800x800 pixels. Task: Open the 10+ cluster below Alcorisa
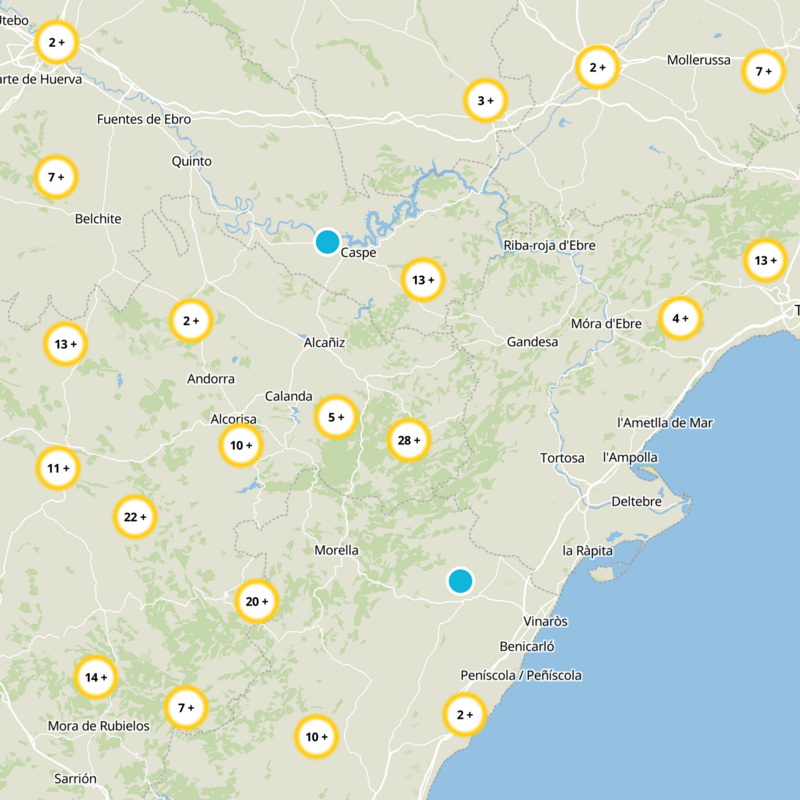tap(241, 445)
